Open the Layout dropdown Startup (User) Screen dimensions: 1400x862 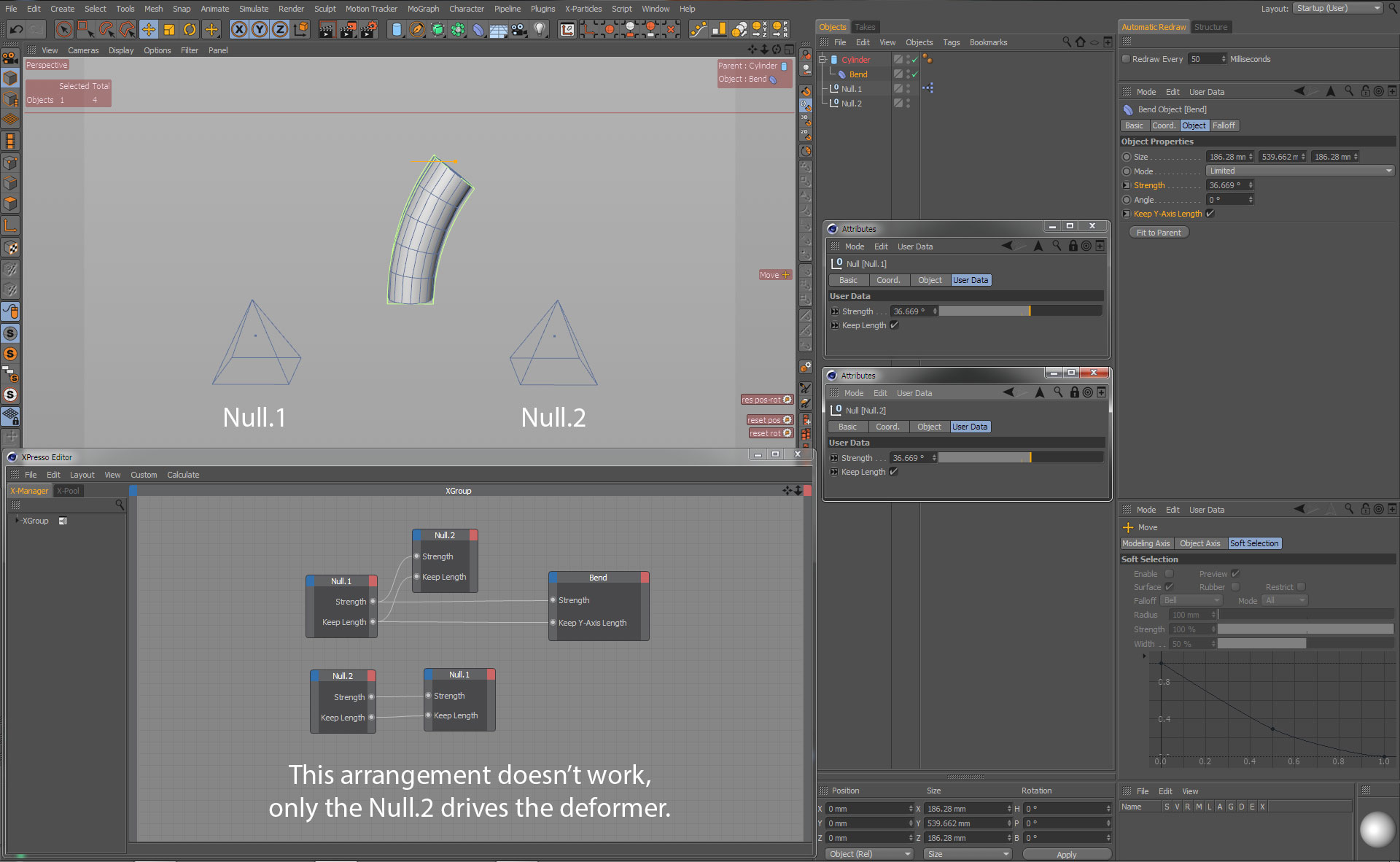[1338, 8]
